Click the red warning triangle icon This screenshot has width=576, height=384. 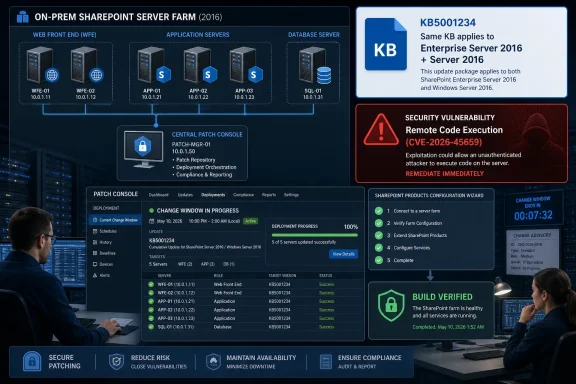[381, 130]
